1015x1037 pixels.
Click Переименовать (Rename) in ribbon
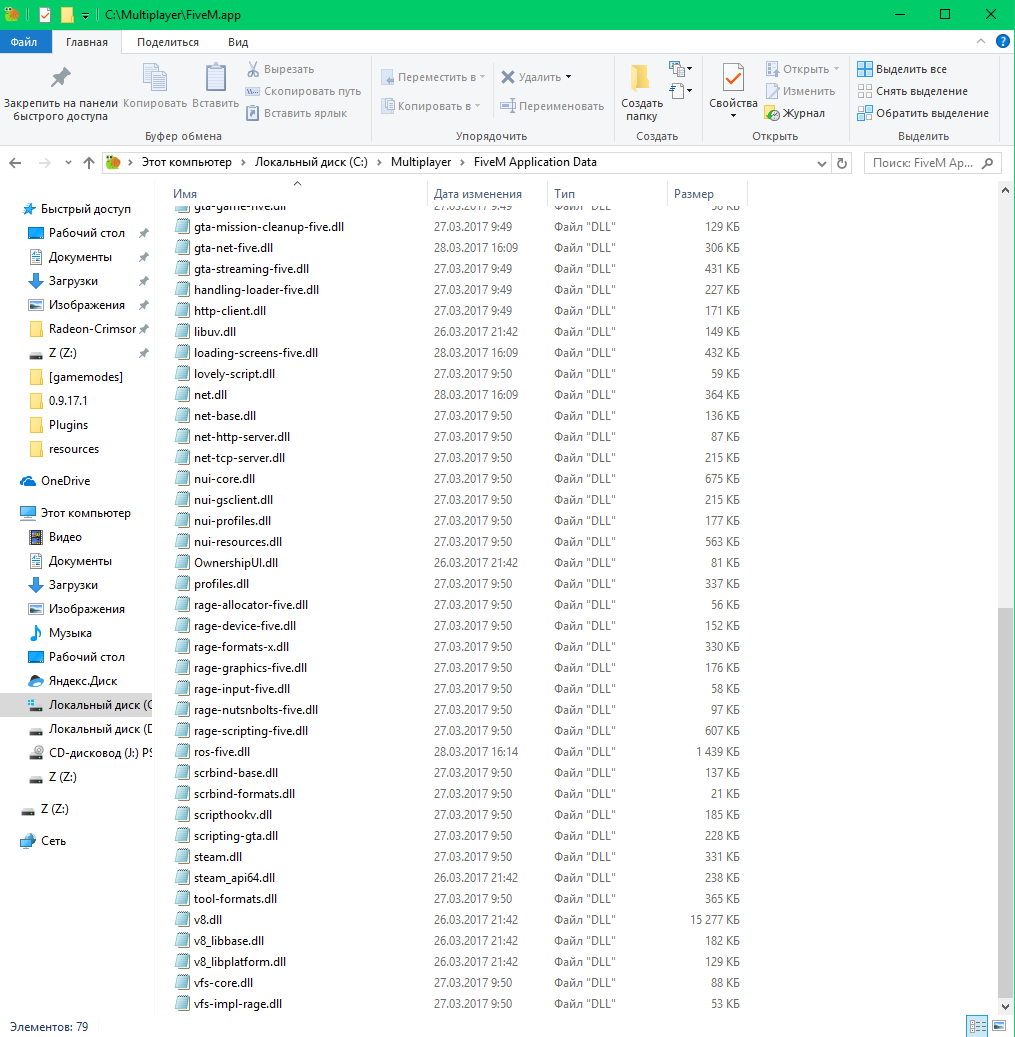(552, 106)
